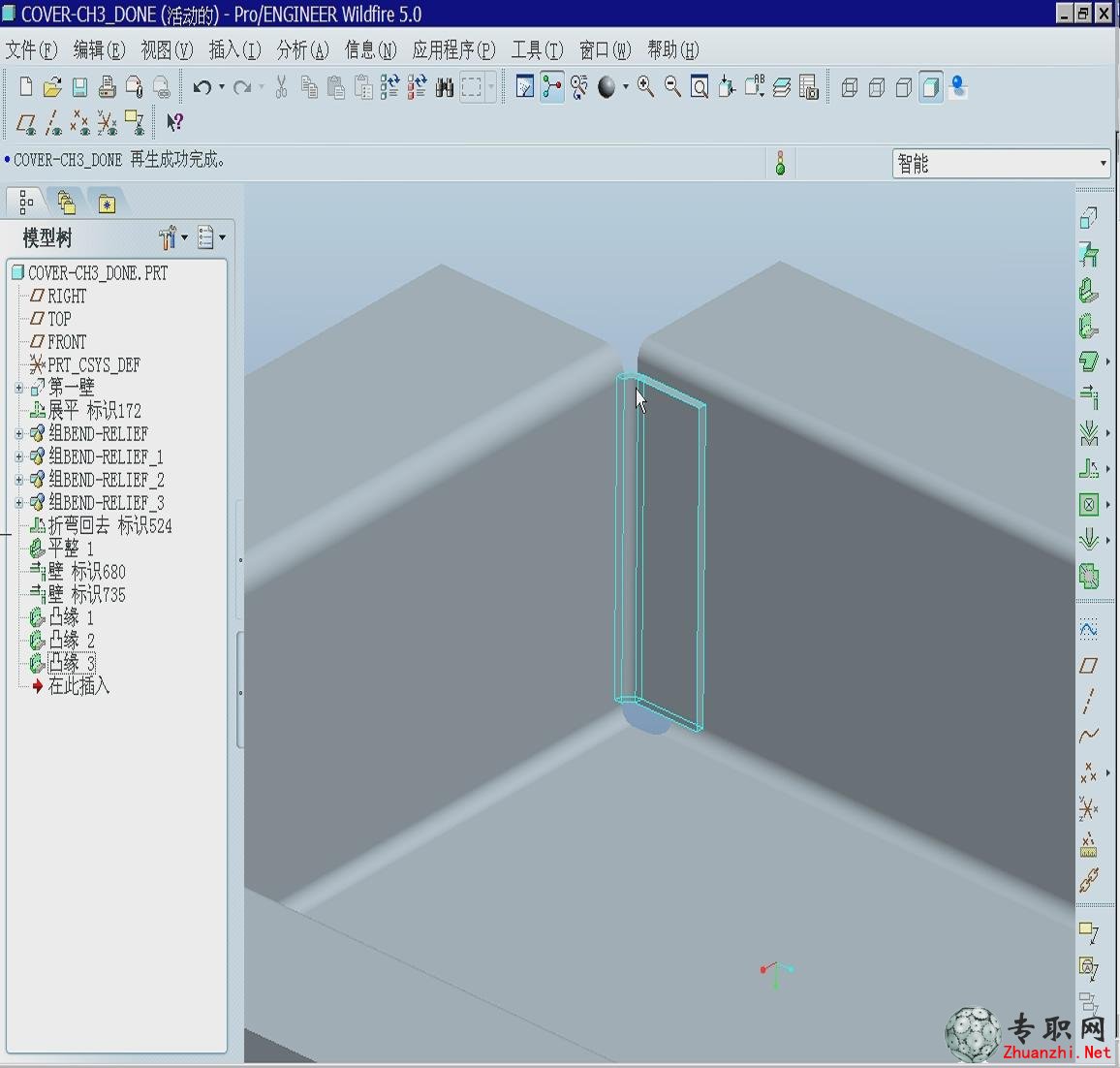
Task: Toggle datum point display
Action: [80, 124]
